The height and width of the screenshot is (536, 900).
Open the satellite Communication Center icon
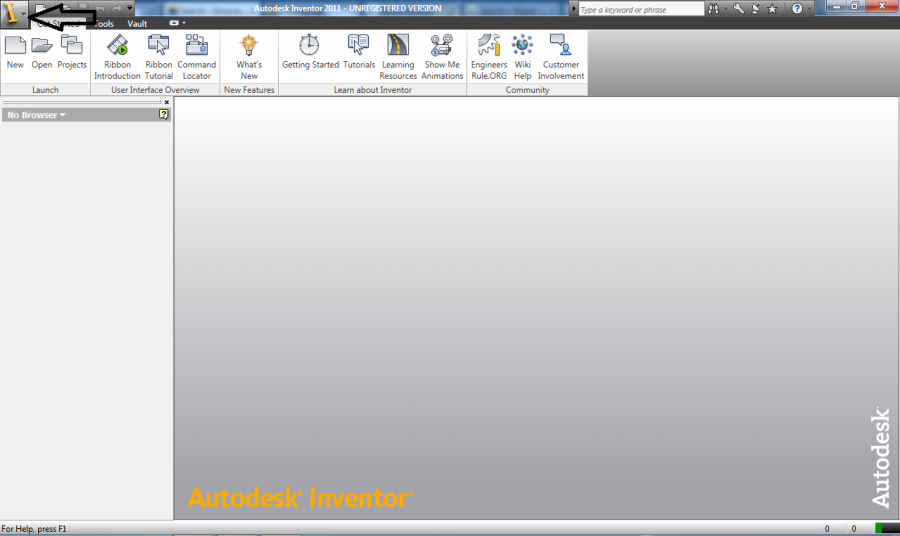(x=755, y=9)
